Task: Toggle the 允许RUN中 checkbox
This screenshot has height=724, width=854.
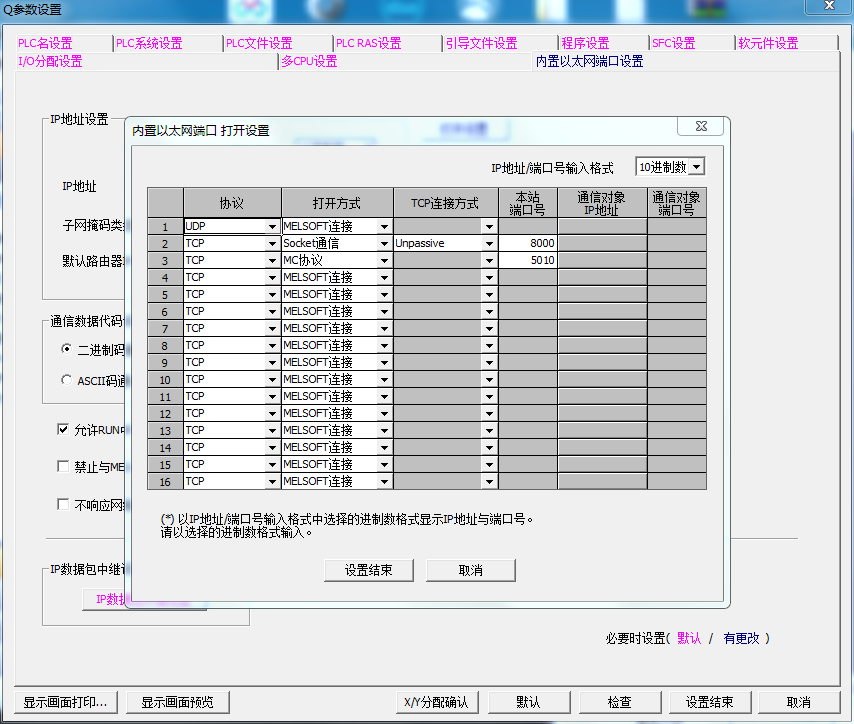Action: [x=63, y=428]
